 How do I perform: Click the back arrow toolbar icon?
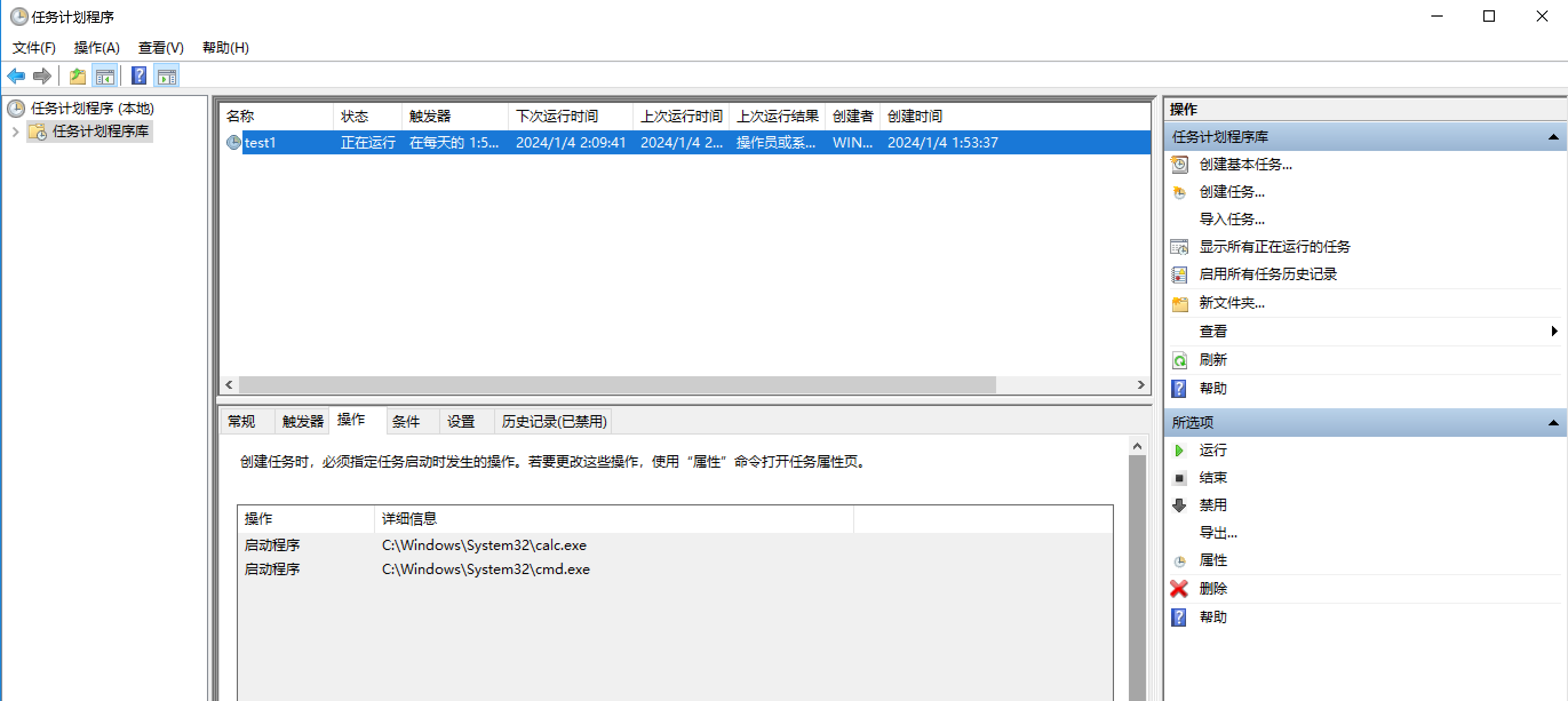(x=16, y=76)
